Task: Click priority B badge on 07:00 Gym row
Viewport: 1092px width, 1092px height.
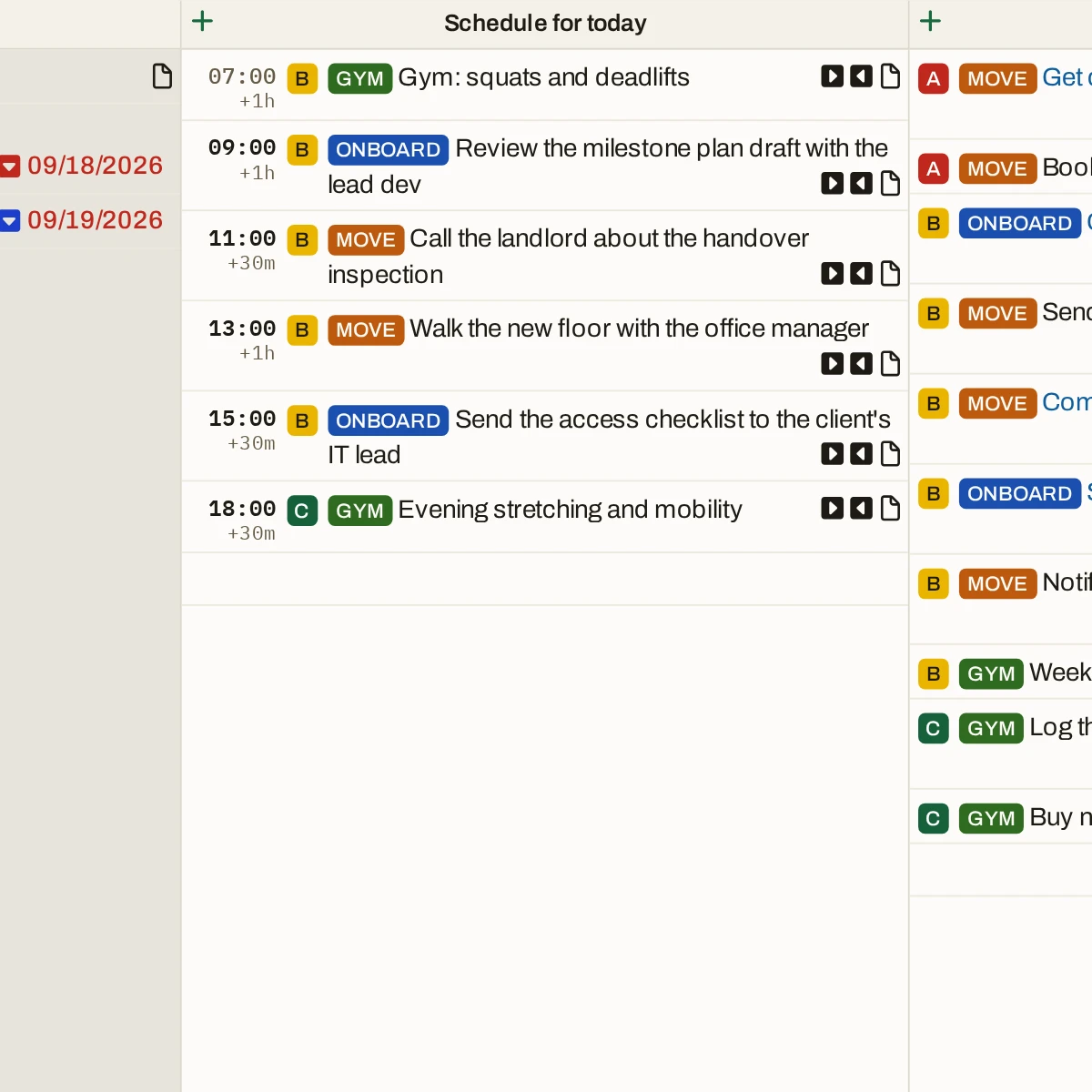Action: 302,78
